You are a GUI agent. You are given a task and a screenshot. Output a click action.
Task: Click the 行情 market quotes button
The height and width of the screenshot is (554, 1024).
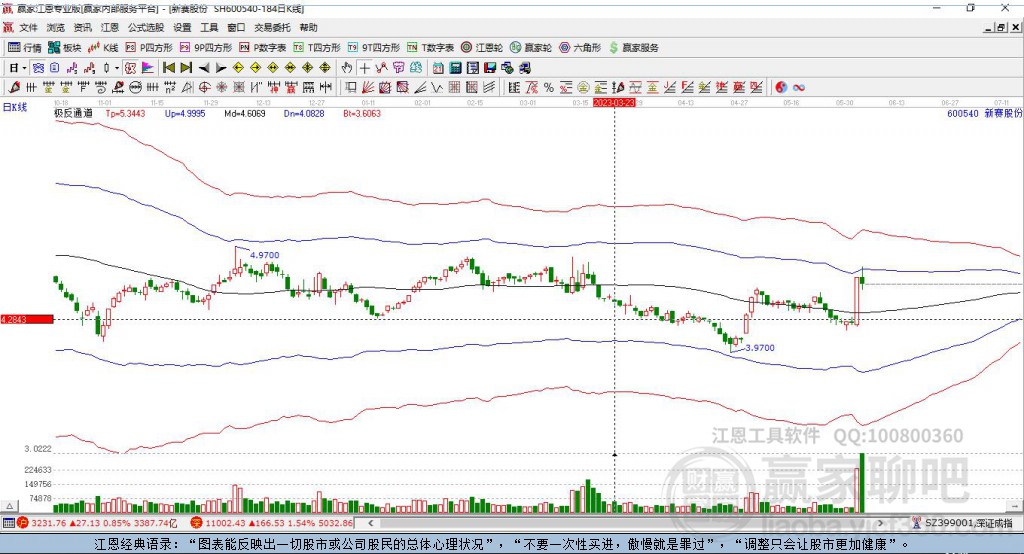tap(25, 48)
